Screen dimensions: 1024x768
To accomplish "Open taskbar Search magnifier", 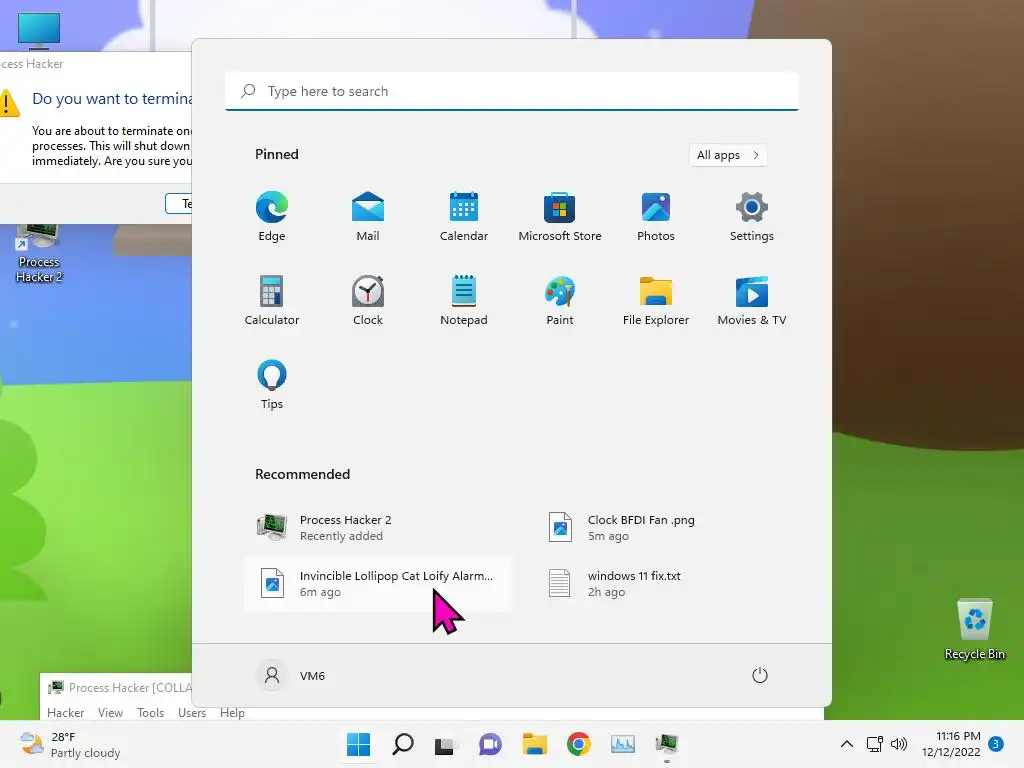I will tap(402, 744).
